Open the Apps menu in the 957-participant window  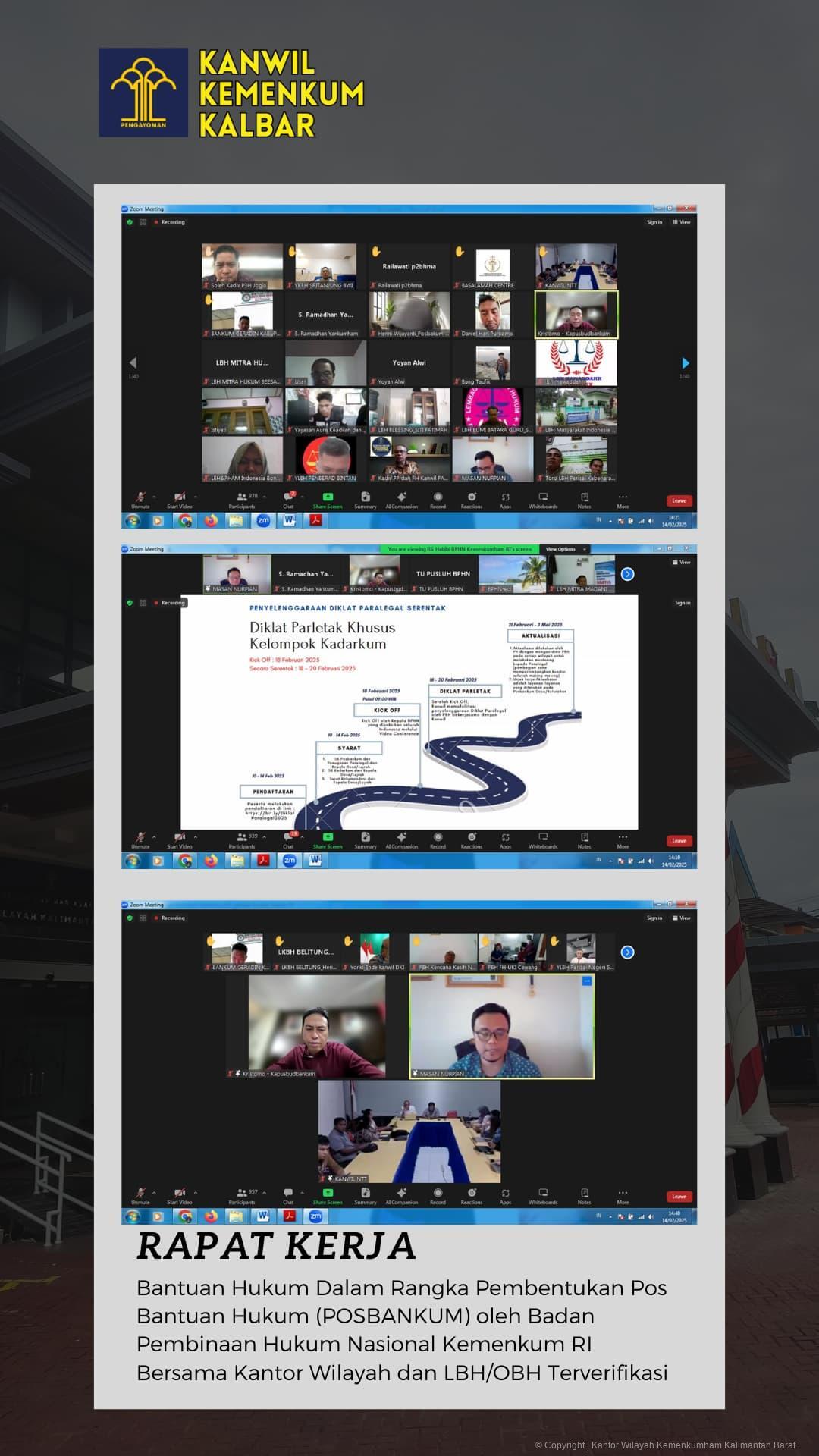(505, 1196)
